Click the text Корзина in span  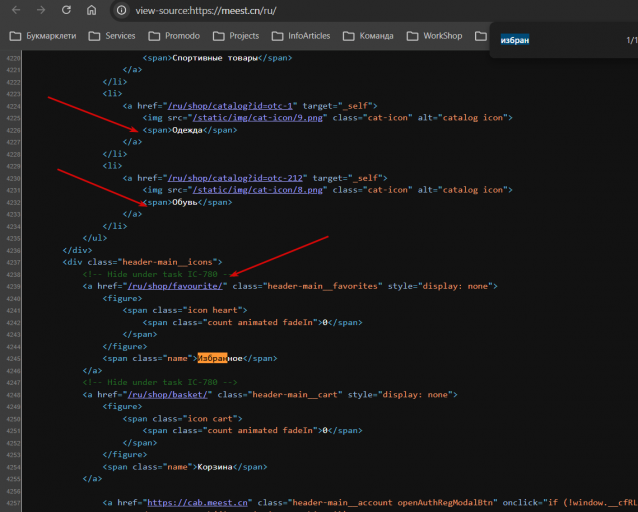[x=215, y=466]
